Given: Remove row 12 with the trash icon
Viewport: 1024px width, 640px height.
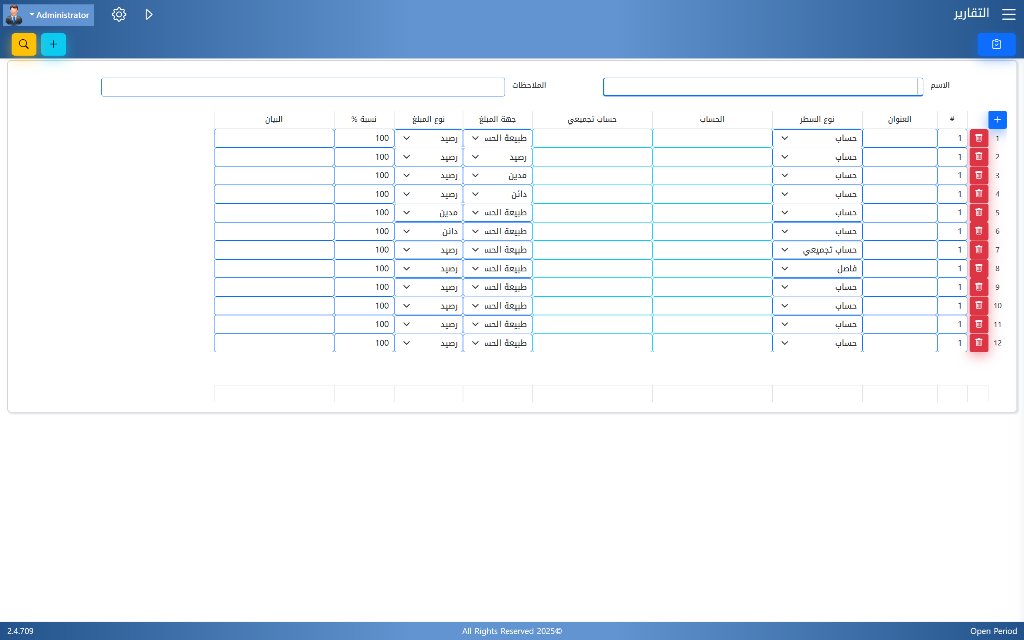Looking at the screenshot, I should coord(979,343).
